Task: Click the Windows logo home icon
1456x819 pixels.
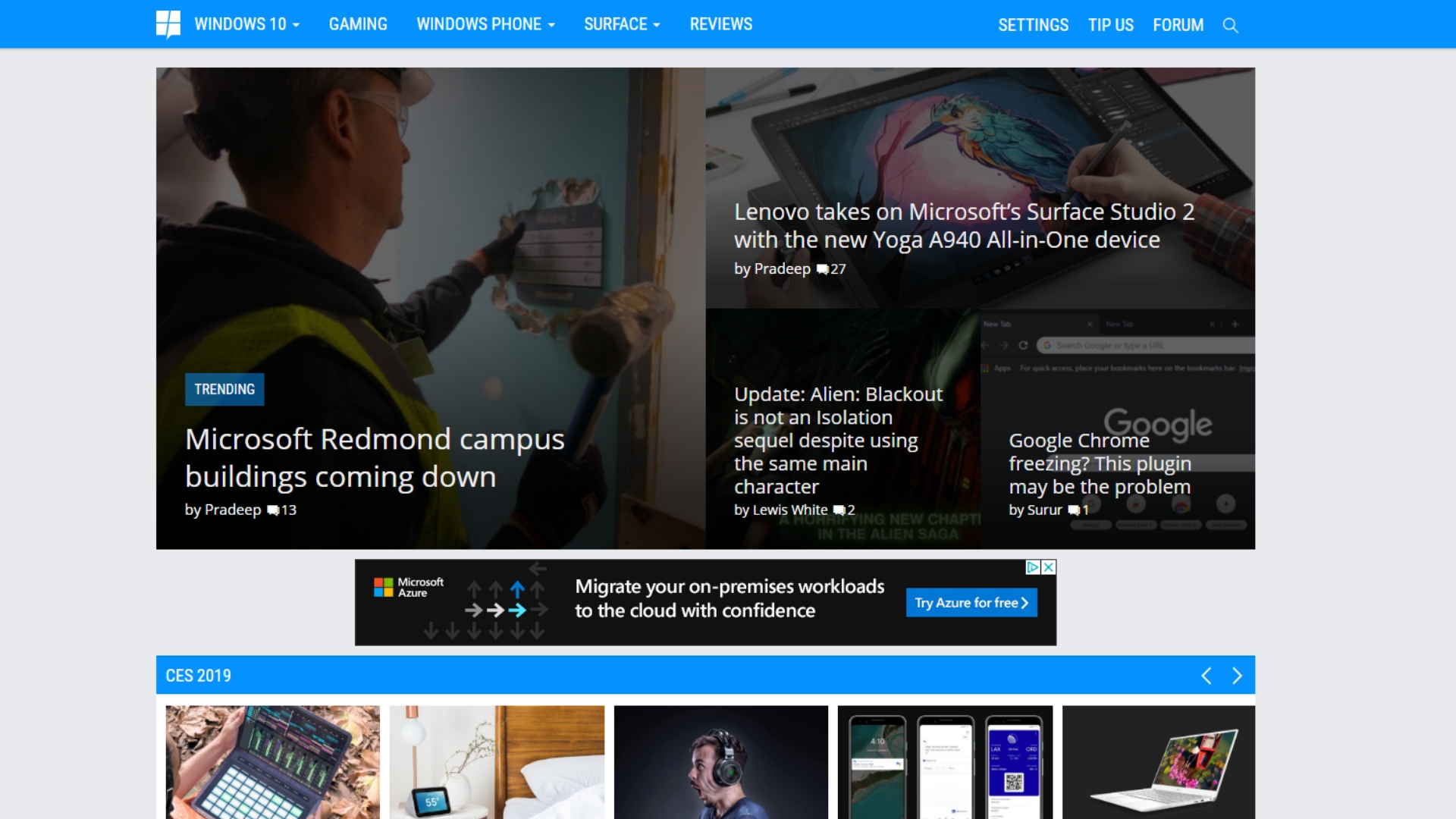Action: coord(168,24)
